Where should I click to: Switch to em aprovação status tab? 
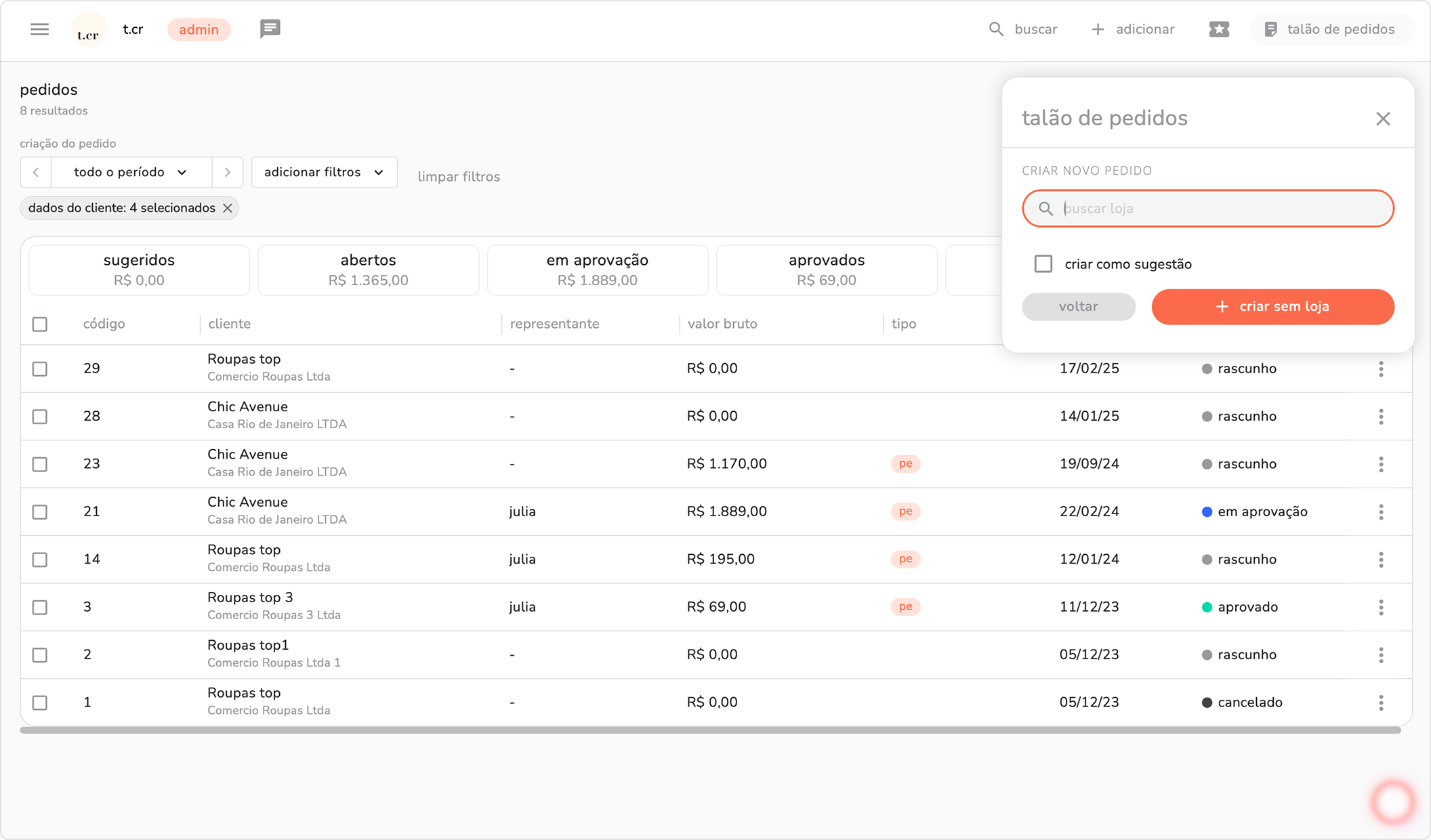pyautogui.click(x=597, y=270)
